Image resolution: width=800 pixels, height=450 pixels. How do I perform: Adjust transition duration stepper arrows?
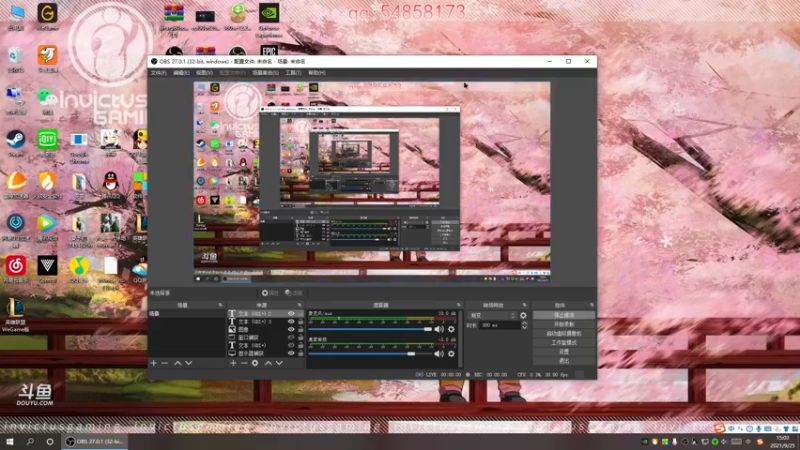coord(524,325)
